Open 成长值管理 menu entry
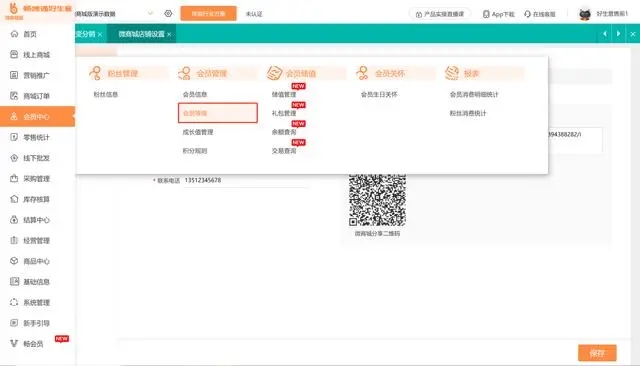Screen dimensions: 640x366 (x=198, y=132)
